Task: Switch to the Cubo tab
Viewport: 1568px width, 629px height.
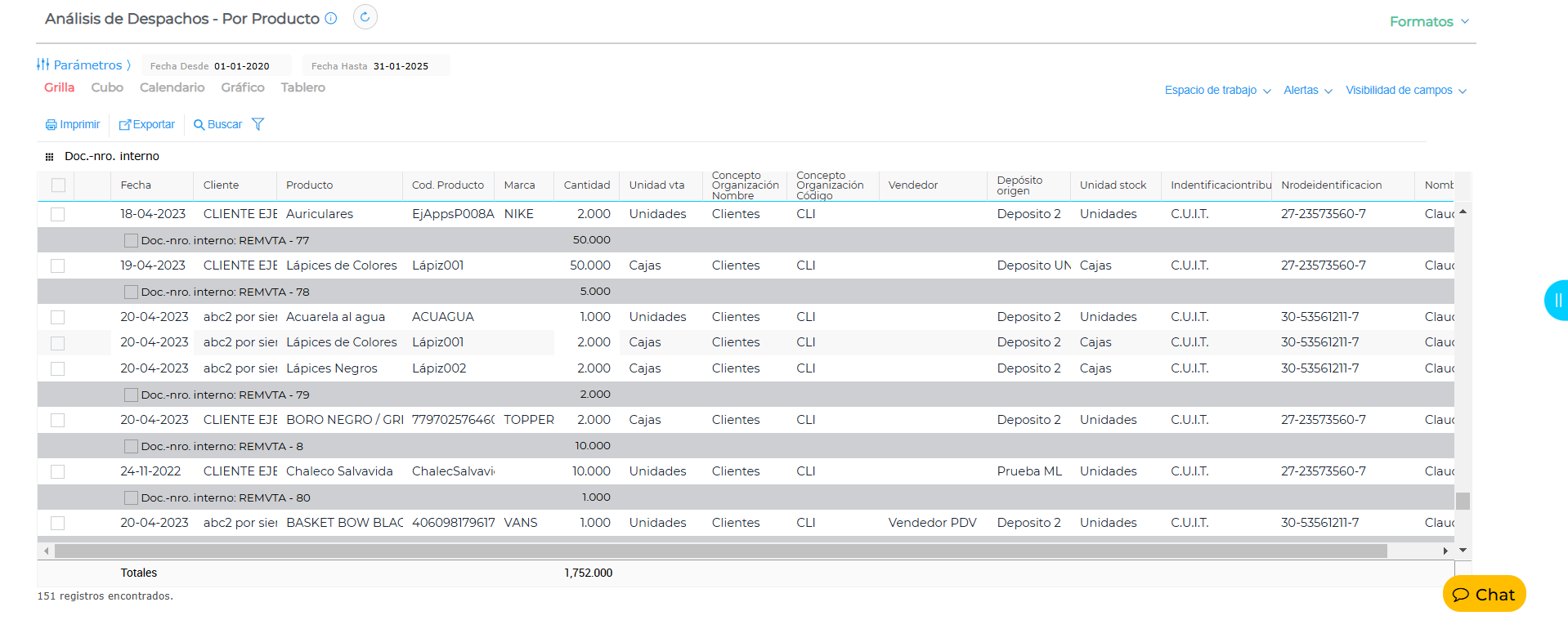Action: click(107, 87)
